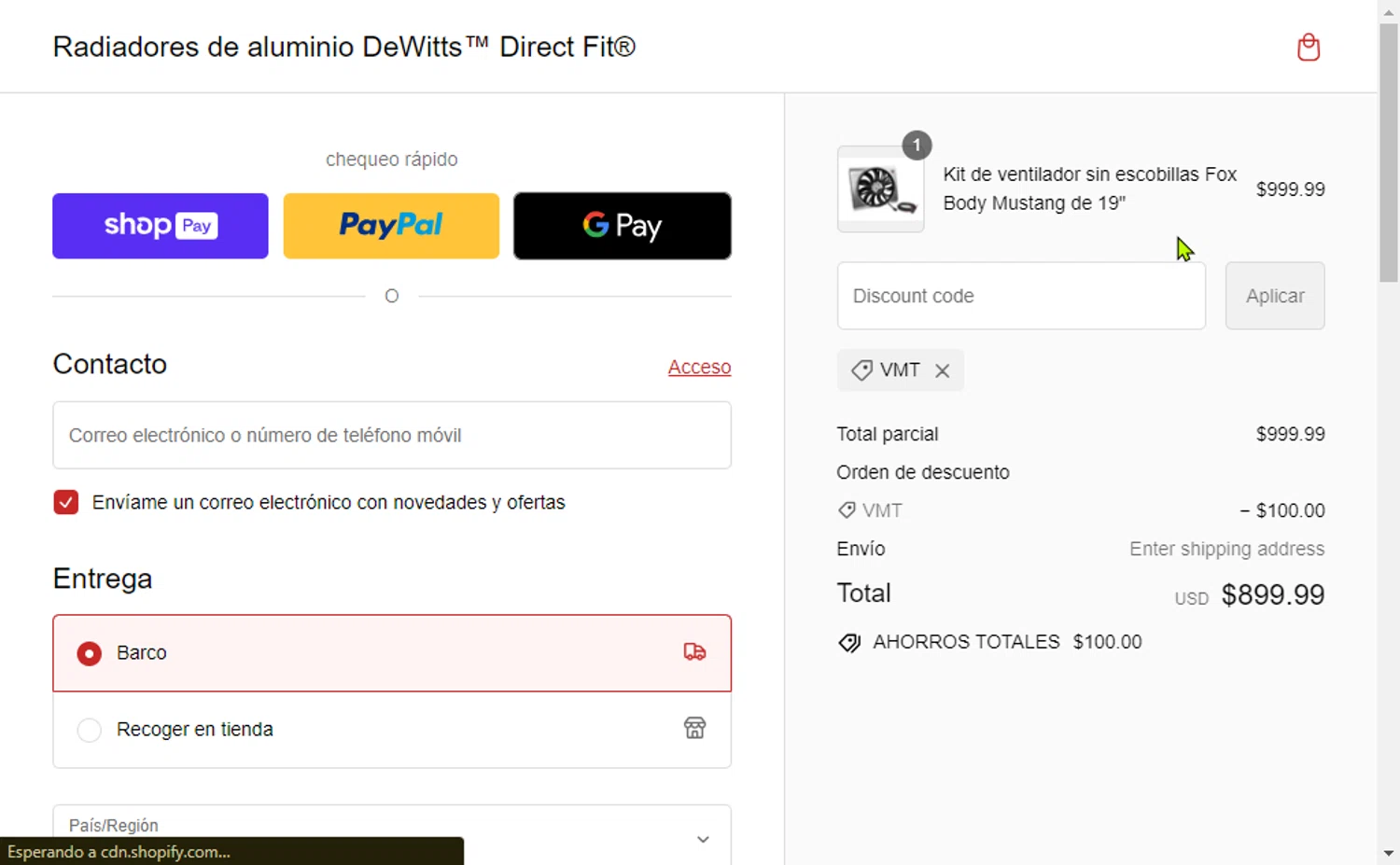The image size is (1400, 865).
Task: Focus the email or phone input field
Action: [392, 435]
